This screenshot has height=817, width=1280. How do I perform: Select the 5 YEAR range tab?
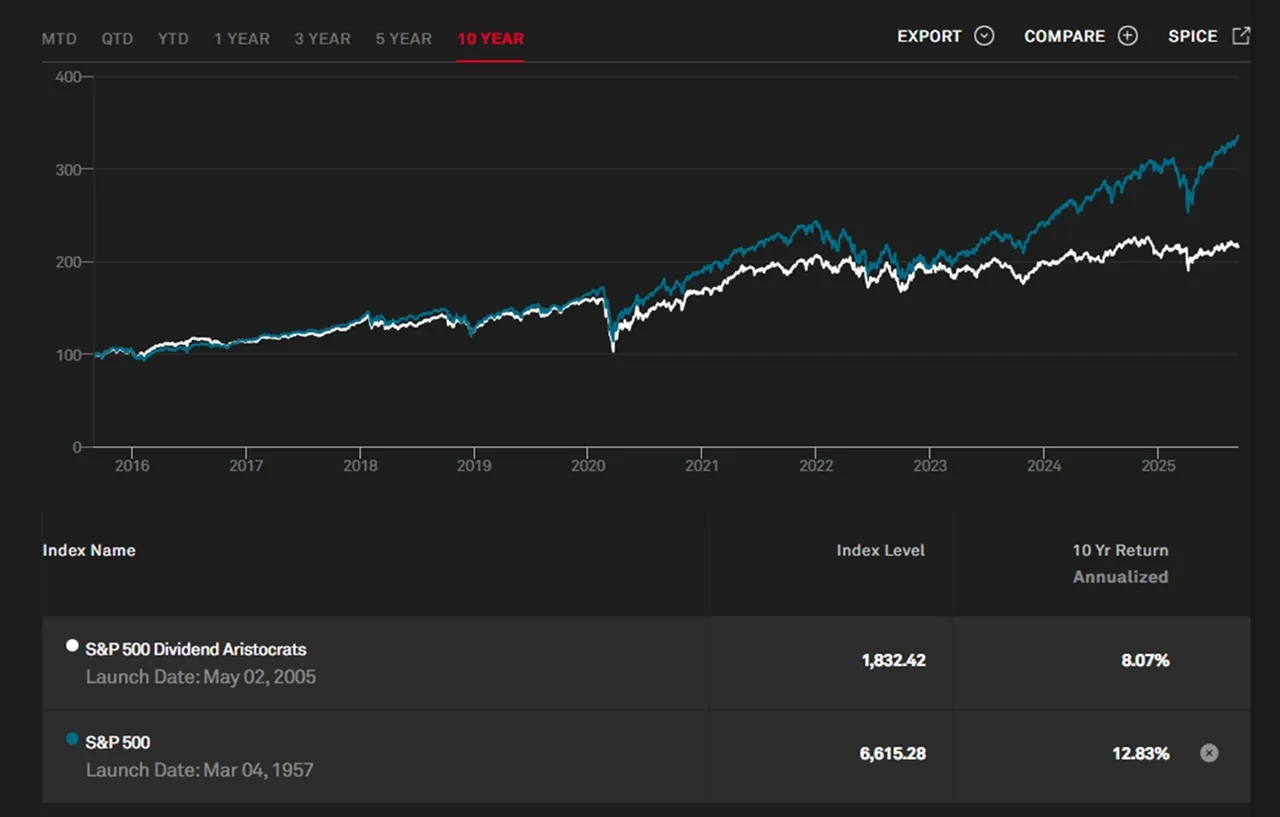point(403,39)
